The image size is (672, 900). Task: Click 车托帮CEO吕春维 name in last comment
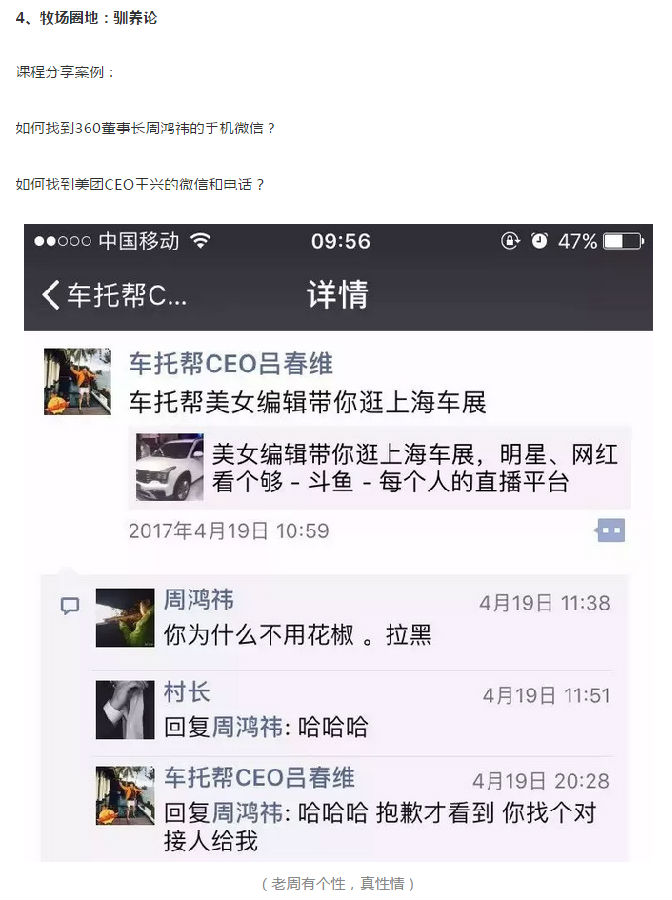(x=259, y=777)
